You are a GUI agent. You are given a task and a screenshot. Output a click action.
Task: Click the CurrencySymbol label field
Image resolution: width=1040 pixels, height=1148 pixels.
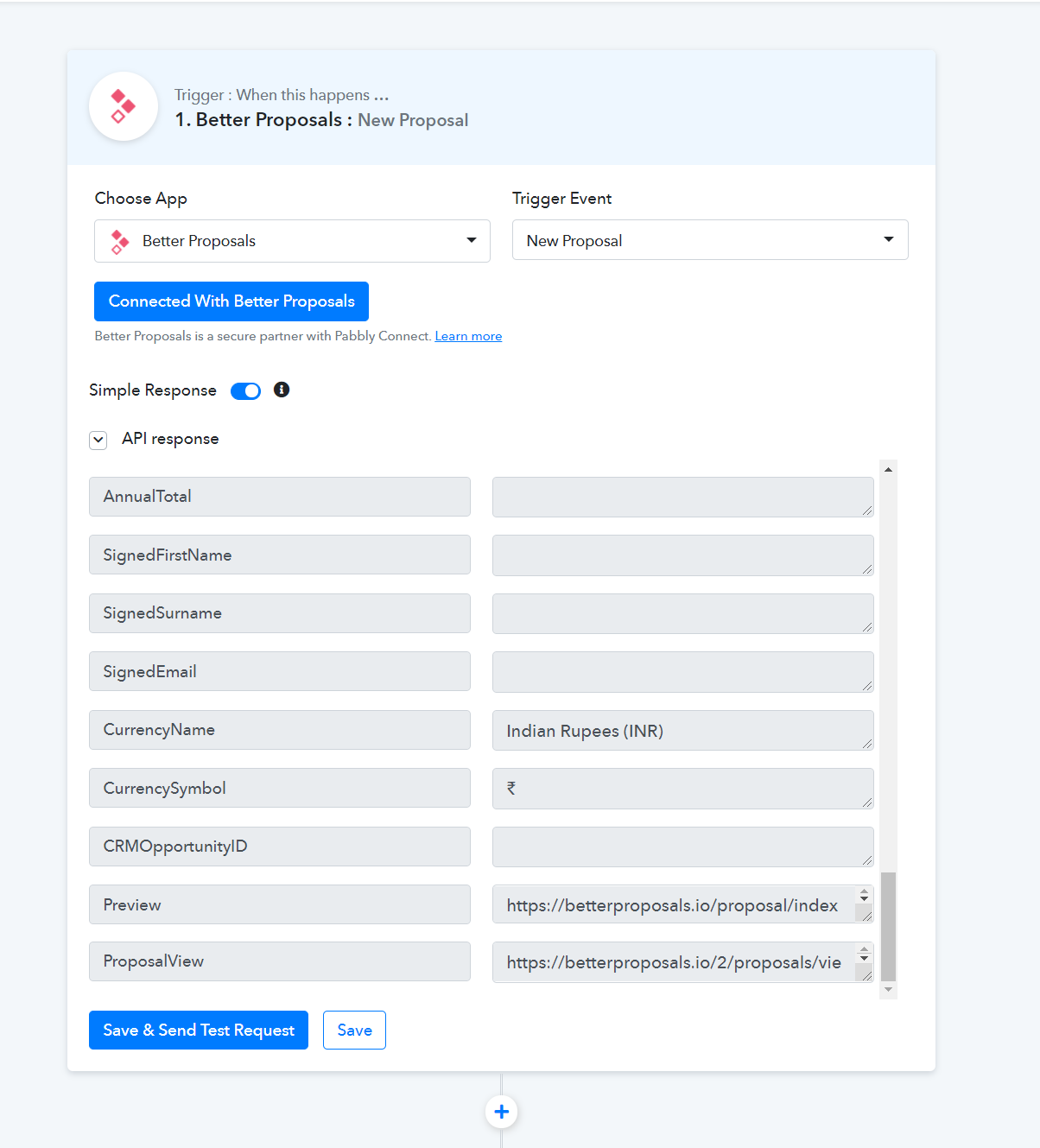coord(280,788)
